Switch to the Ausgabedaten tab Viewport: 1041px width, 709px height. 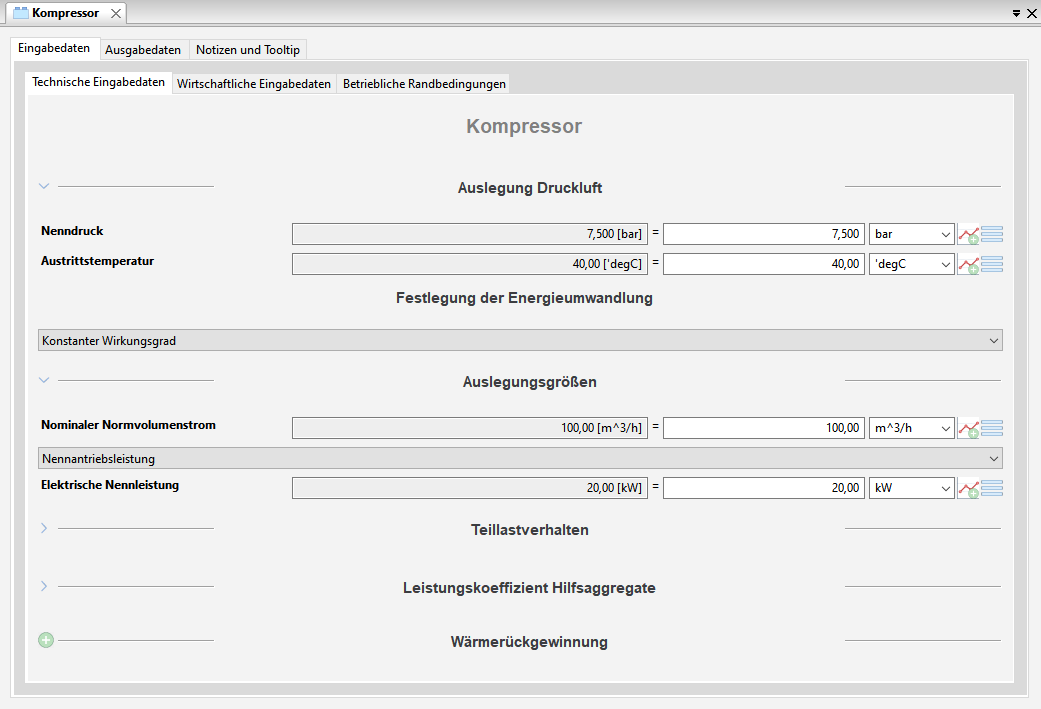(x=143, y=50)
